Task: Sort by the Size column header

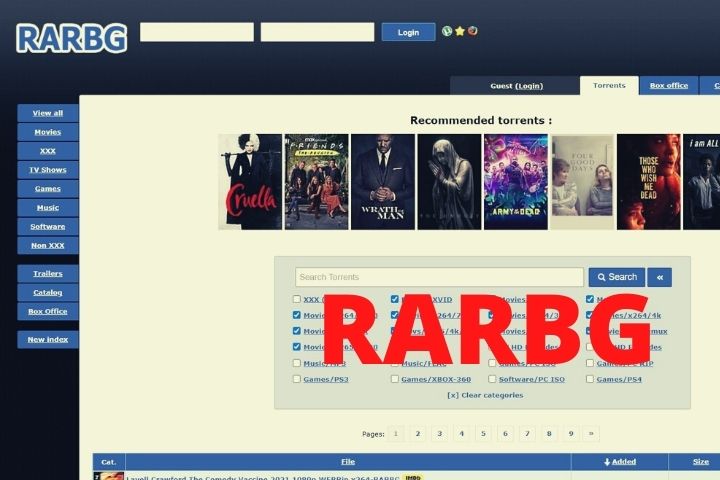Action: point(701,462)
